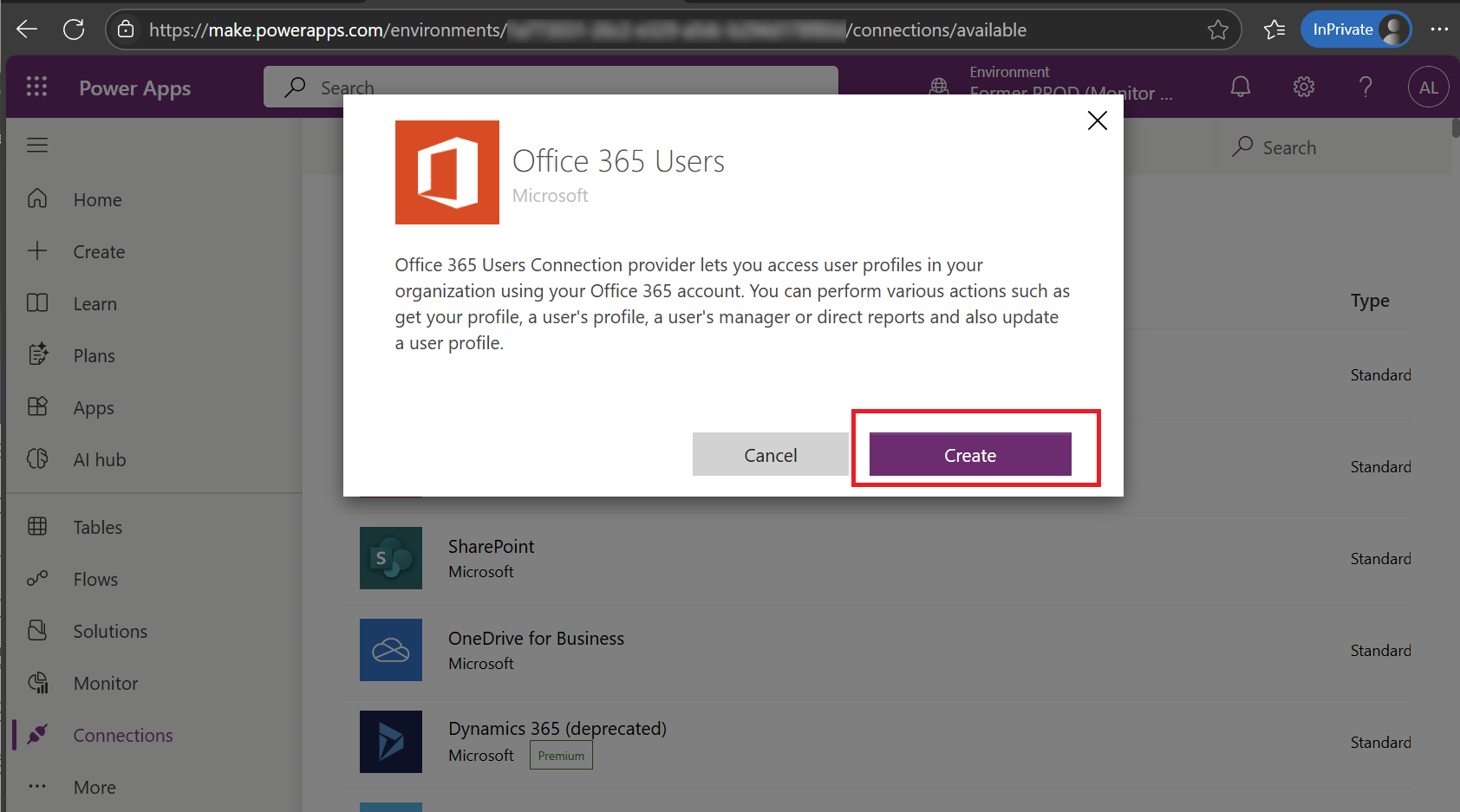This screenshot has height=812, width=1460.
Task: Collapse the sidebar with the hamburger icon
Action: 37,145
